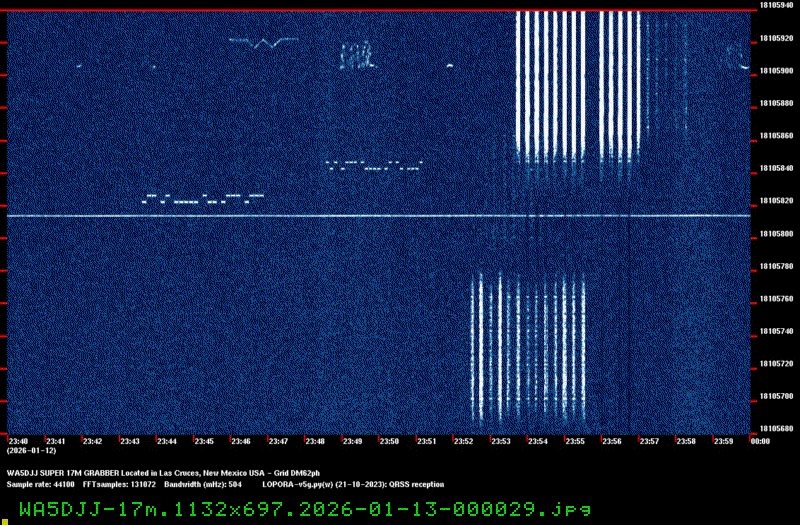Click the 18105940 frequency label
Screen dimensions: 800x525
coord(777,5)
